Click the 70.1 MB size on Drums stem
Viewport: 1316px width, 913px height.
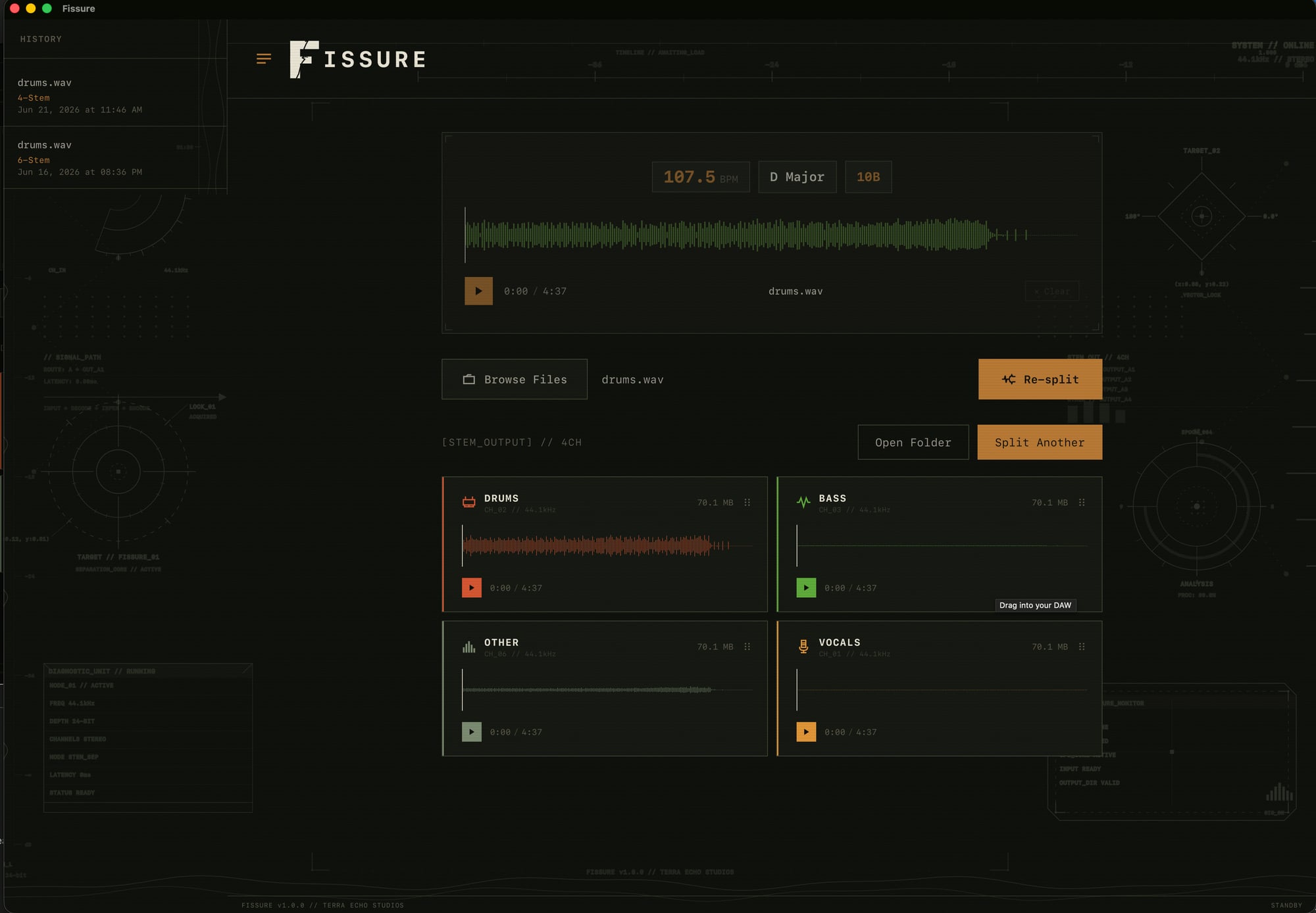click(715, 503)
